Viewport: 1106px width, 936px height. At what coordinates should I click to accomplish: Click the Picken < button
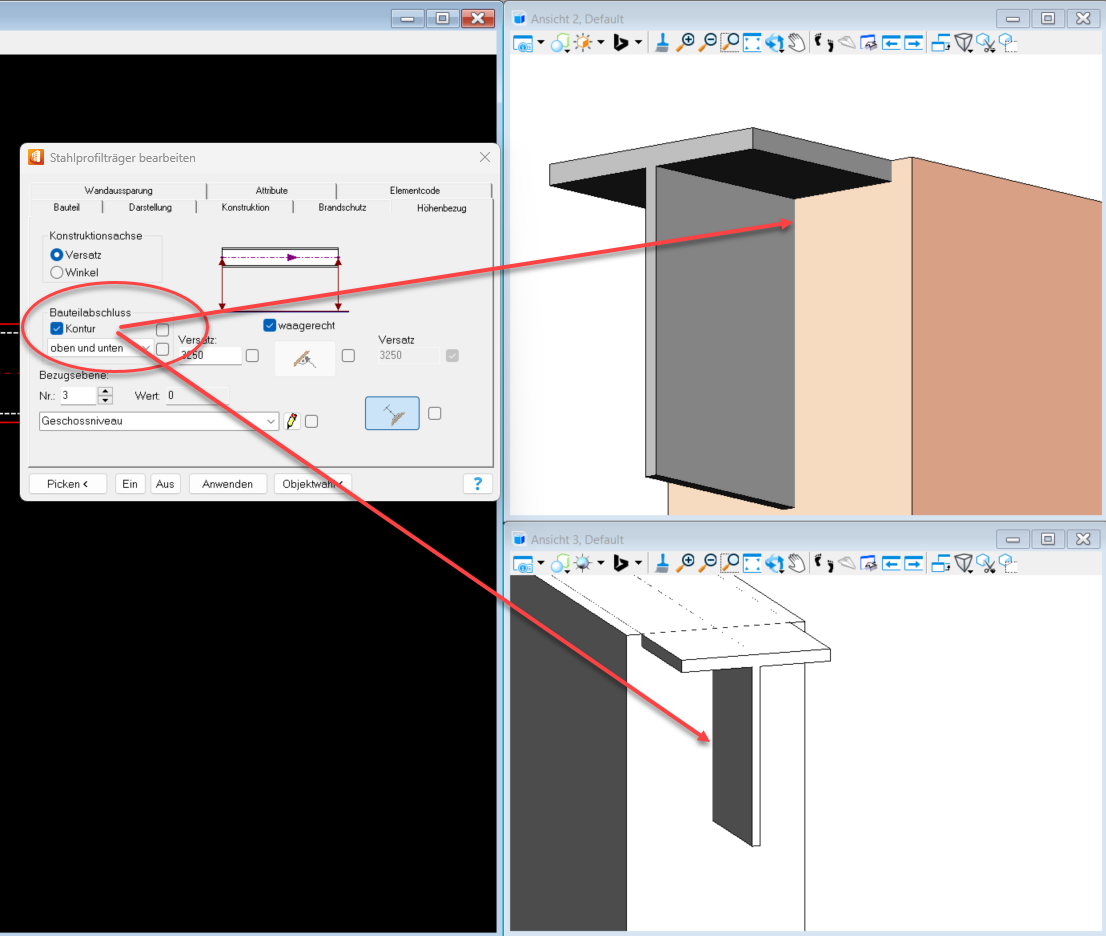(68, 484)
